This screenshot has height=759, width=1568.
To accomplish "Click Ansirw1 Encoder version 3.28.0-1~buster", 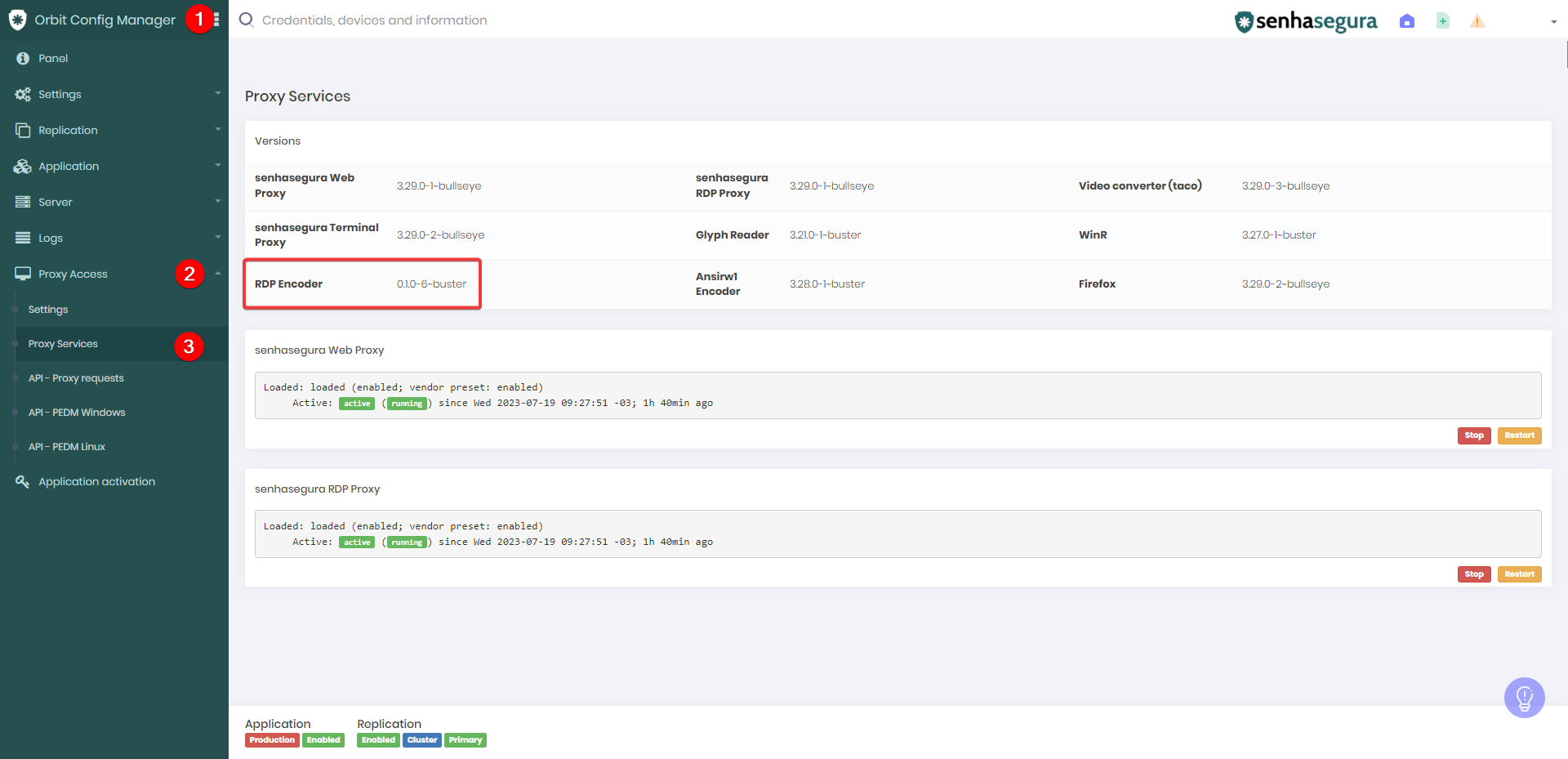I will point(826,284).
